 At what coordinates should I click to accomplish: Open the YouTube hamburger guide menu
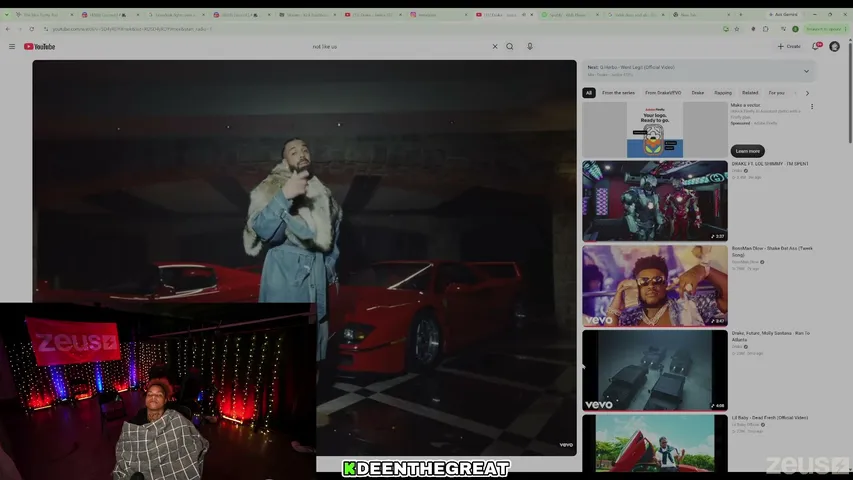click(12, 47)
